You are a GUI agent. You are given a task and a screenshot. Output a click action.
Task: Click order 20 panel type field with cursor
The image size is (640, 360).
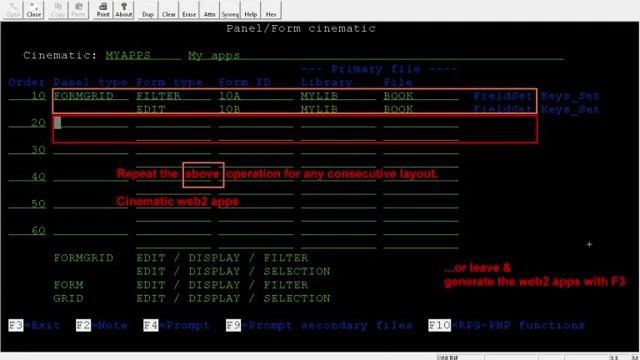[91, 123]
